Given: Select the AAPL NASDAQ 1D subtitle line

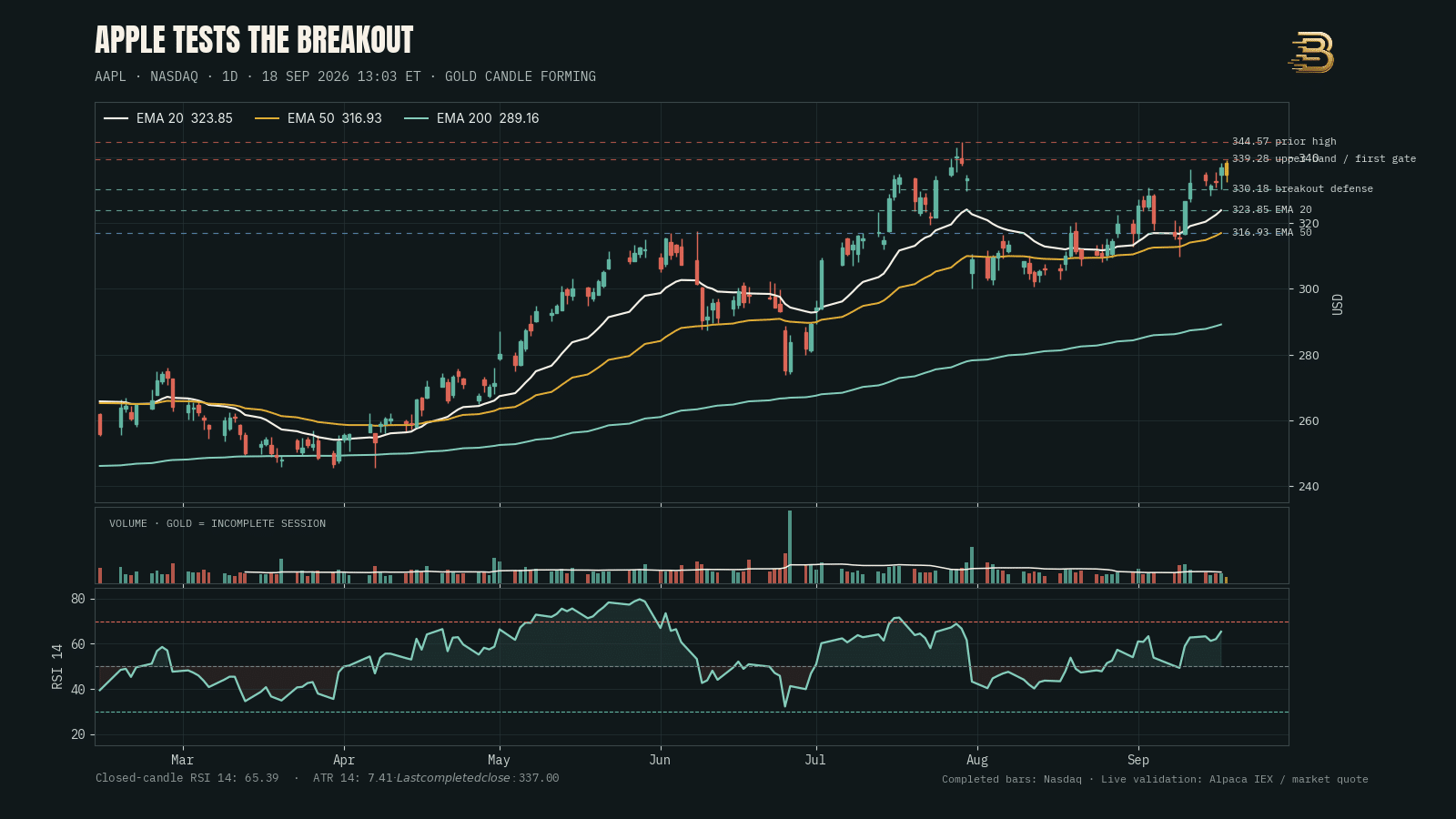Looking at the screenshot, I should (345, 76).
